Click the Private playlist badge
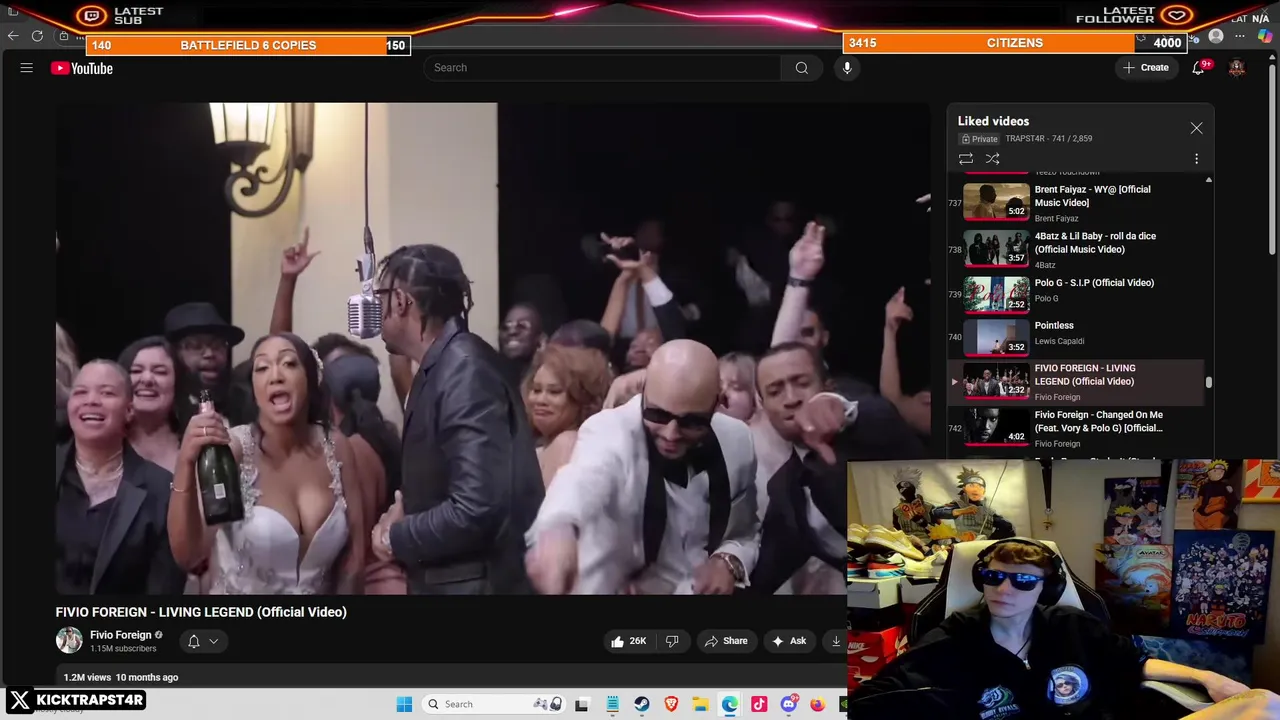 (x=980, y=139)
